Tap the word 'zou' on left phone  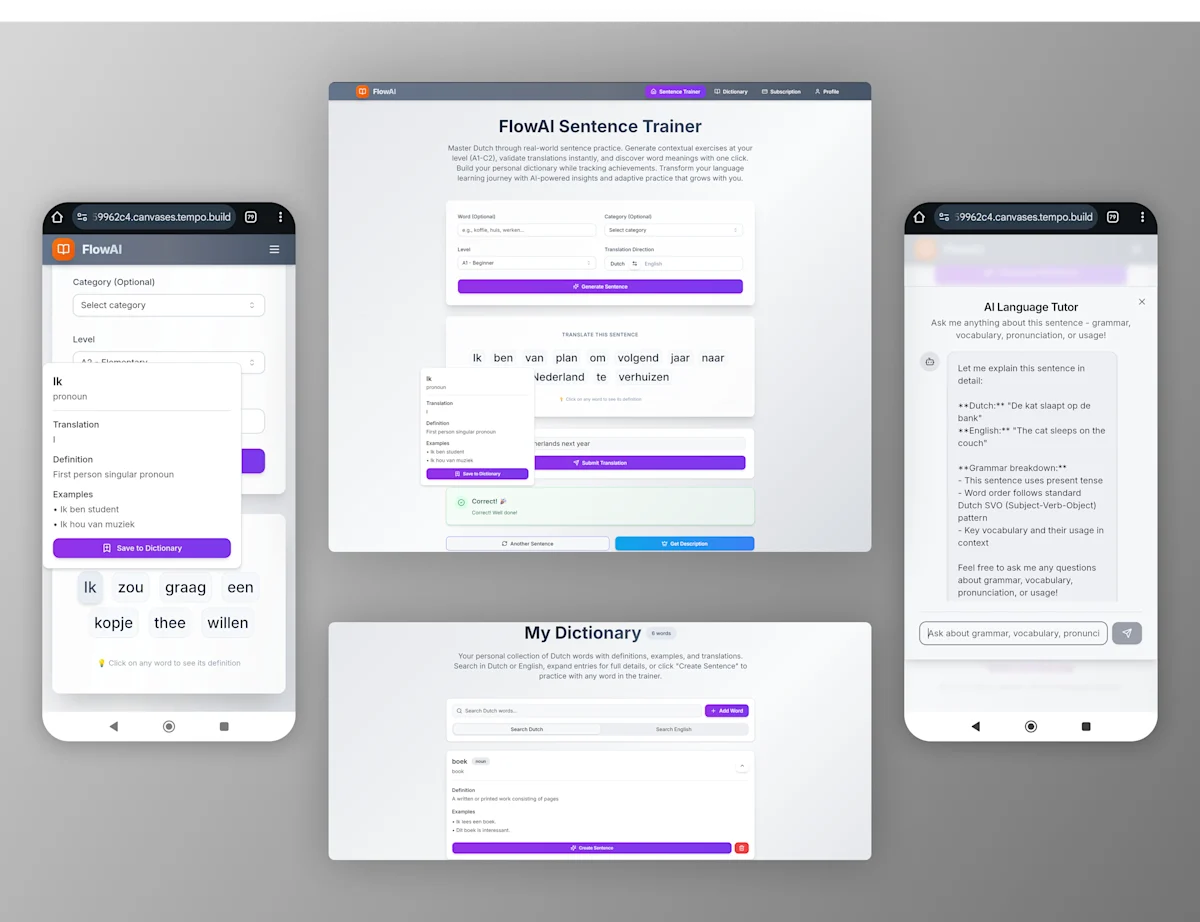[x=131, y=587]
